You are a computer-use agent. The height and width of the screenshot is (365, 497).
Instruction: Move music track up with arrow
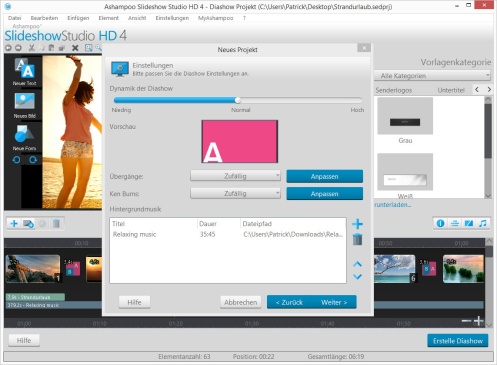pyautogui.click(x=357, y=264)
